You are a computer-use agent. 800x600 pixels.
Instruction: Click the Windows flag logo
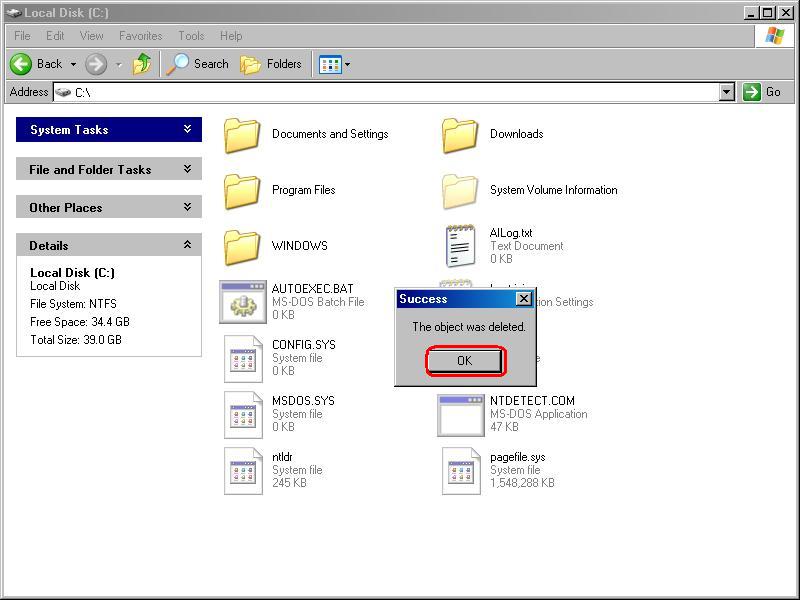click(774, 36)
